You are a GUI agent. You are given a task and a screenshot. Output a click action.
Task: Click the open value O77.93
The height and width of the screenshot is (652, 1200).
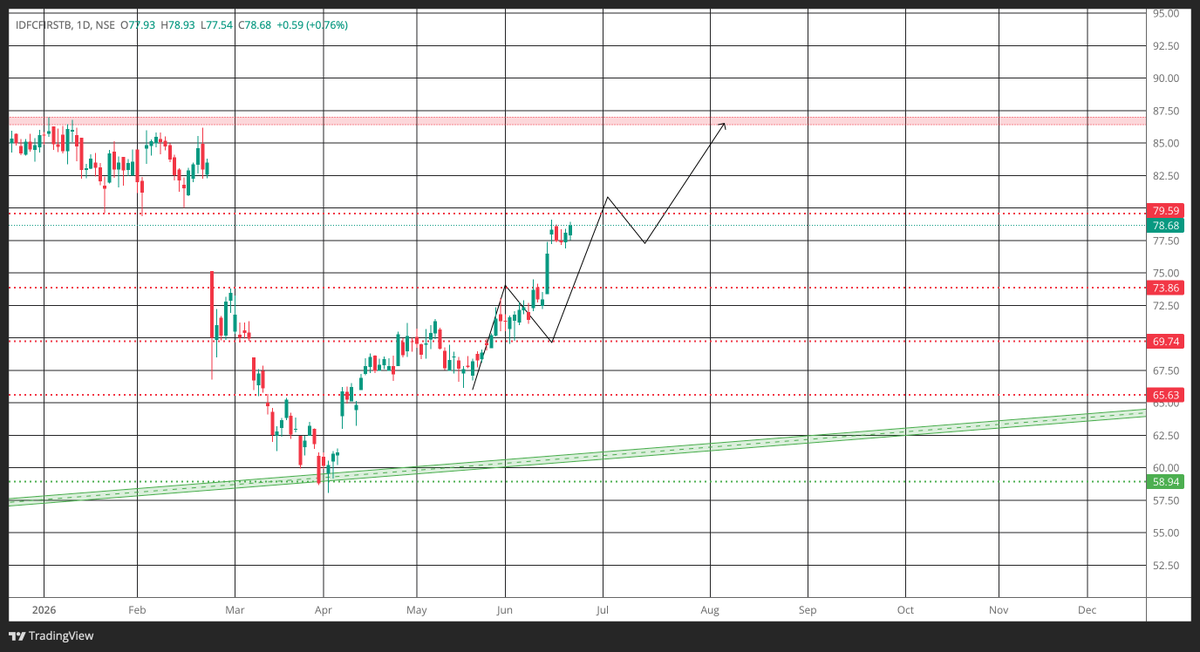click(140, 25)
